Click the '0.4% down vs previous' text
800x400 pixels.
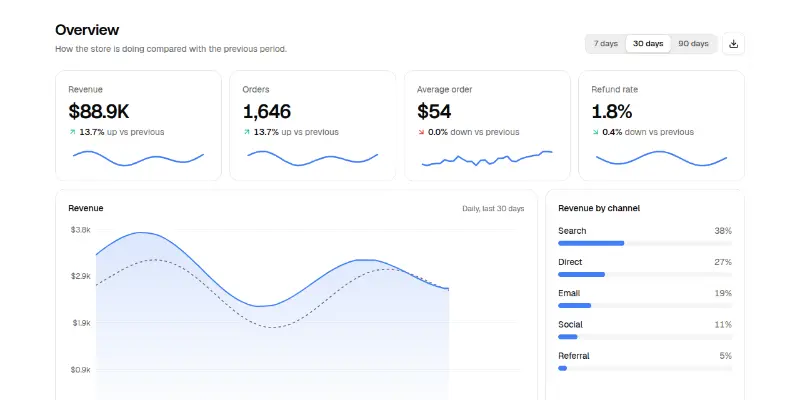click(x=648, y=132)
